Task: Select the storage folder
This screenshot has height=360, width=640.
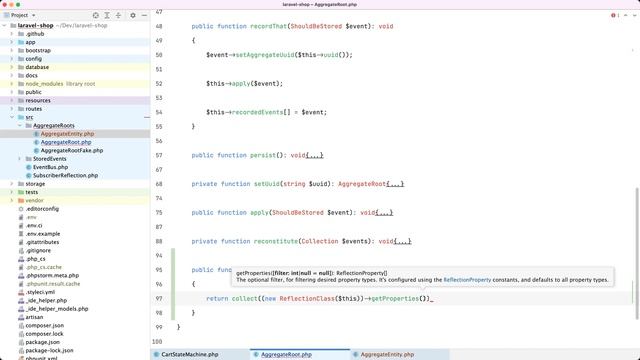Action: 35,184
